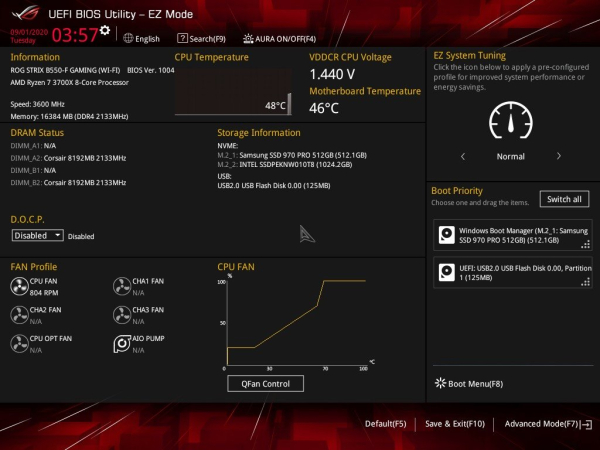Viewport: 600px width, 450px height.
Task: Click the Switch all button
Action: [564, 199]
